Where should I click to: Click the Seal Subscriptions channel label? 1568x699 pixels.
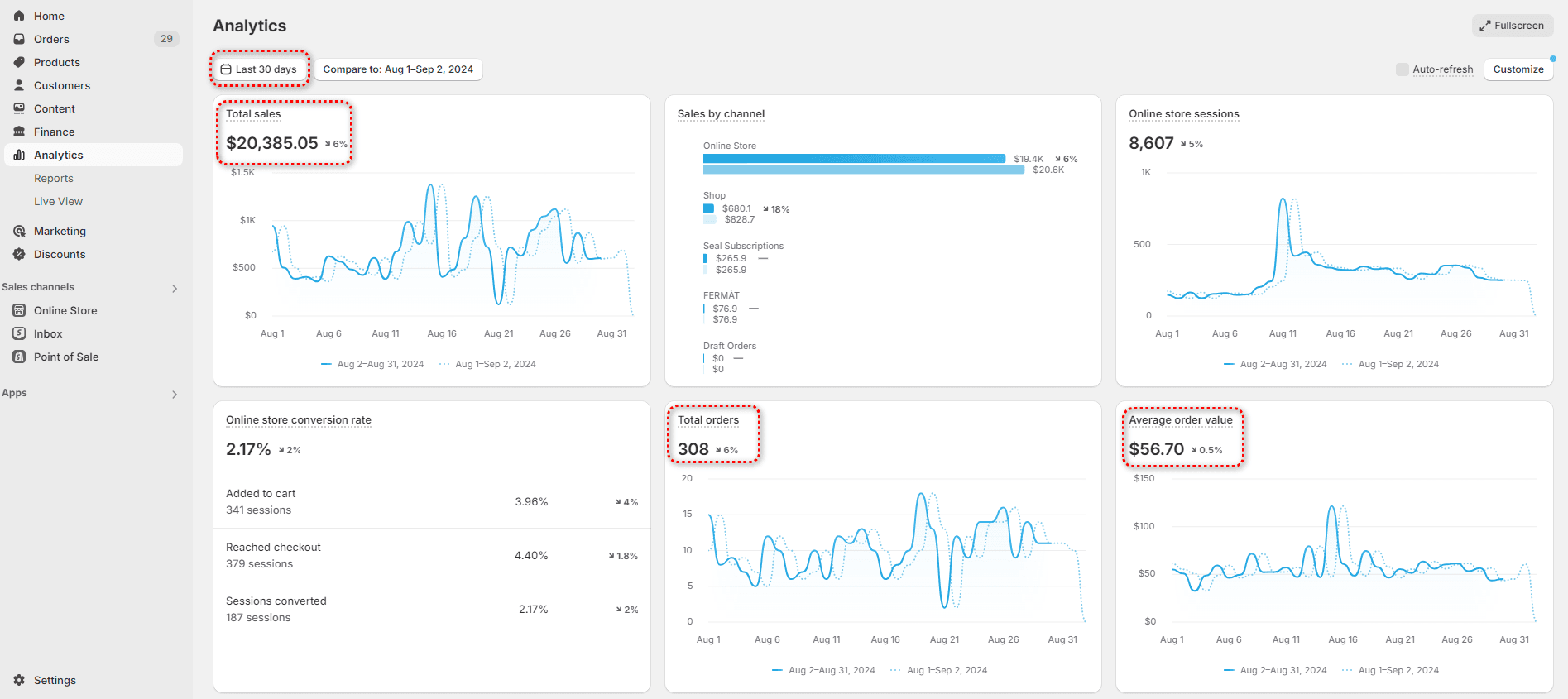743,246
